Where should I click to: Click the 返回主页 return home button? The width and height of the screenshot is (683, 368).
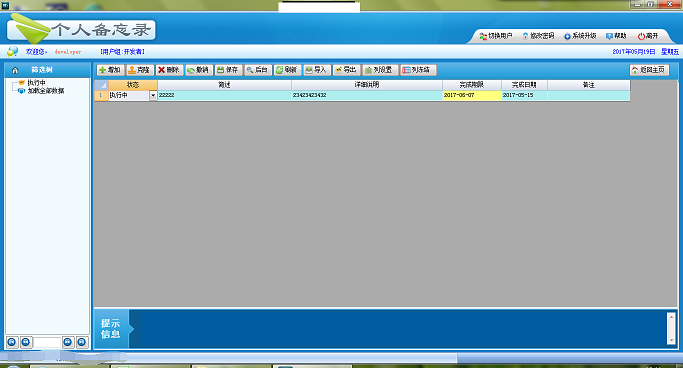[649, 70]
